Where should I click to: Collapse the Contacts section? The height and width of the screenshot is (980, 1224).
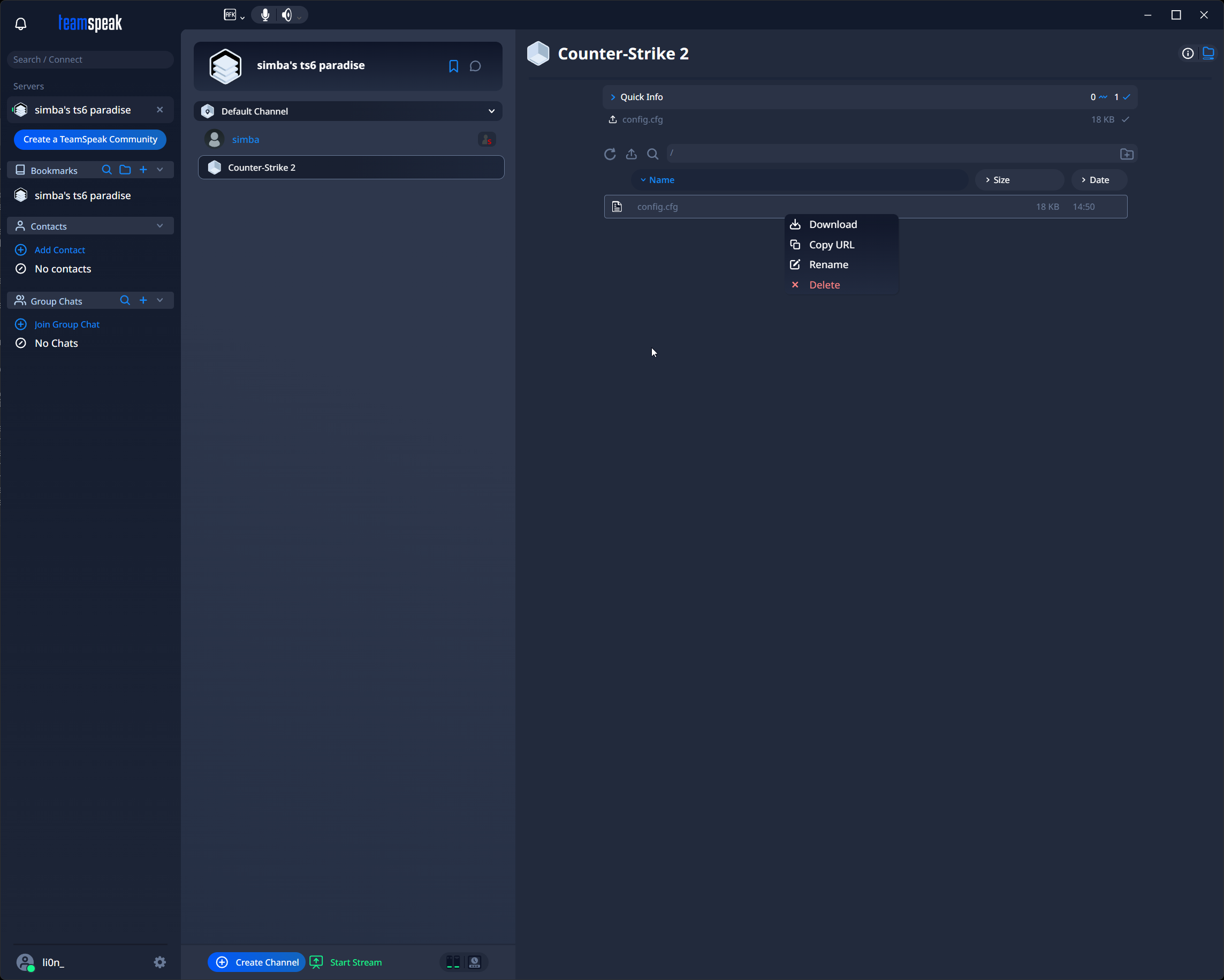(160, 225)
